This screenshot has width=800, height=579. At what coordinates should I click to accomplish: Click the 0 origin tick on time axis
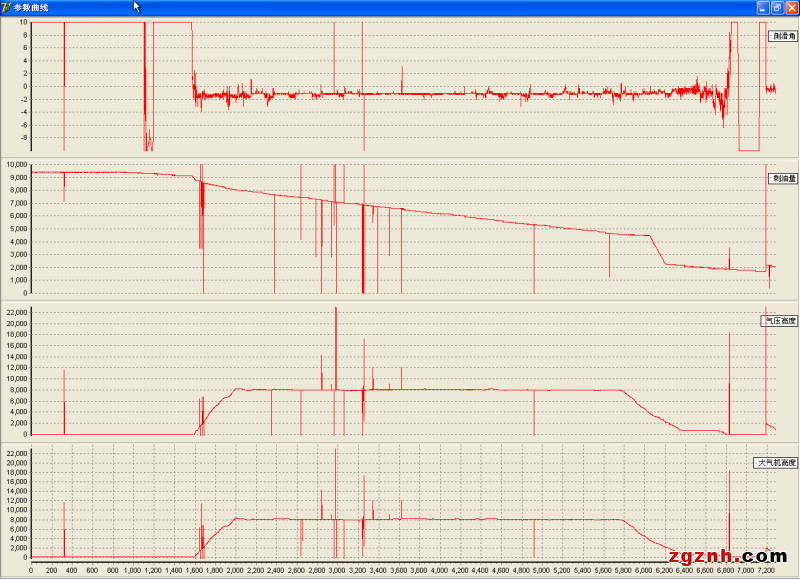click(x=31, y=571)
